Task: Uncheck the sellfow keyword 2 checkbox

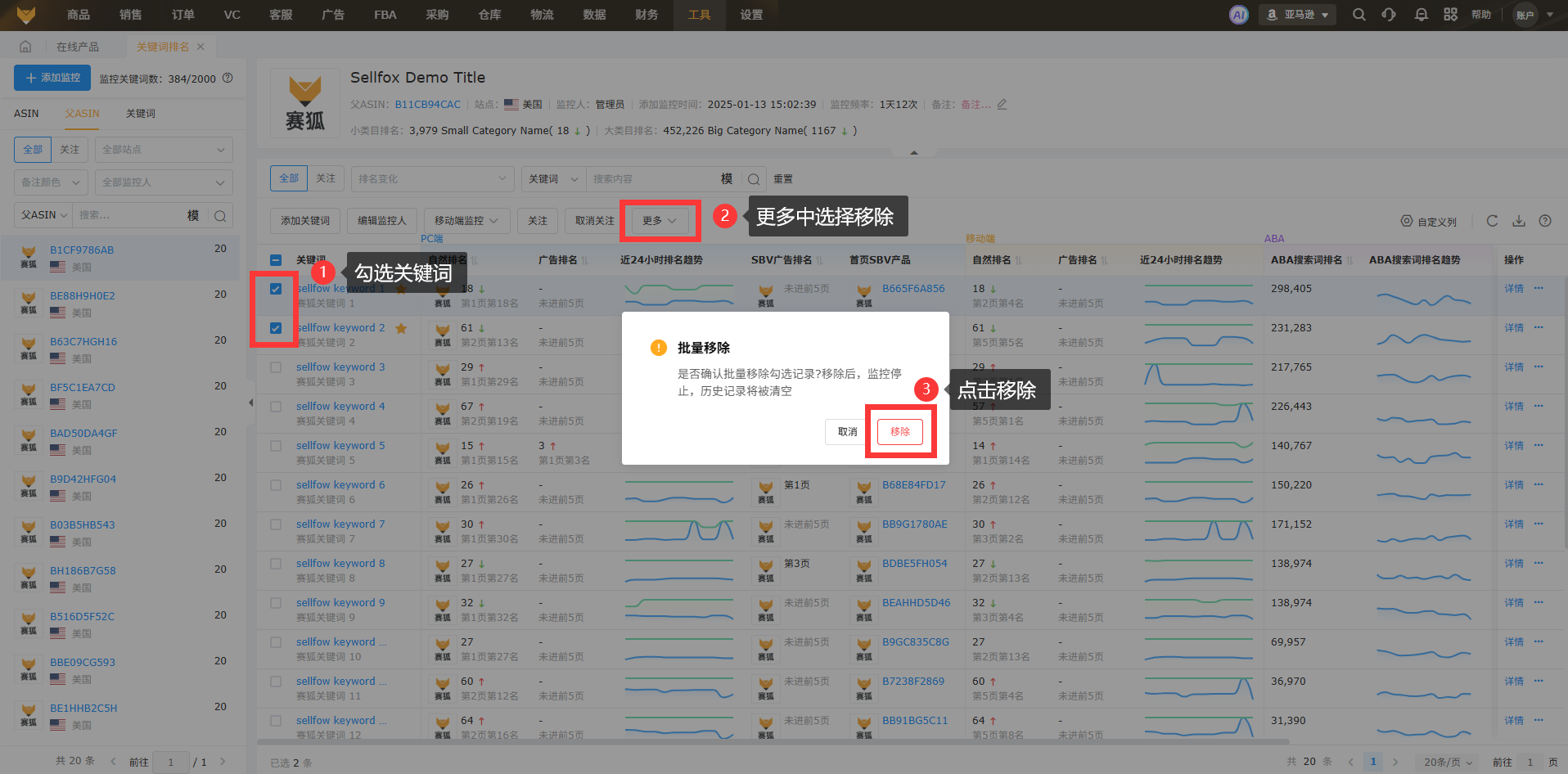Action: click(276, 328)
